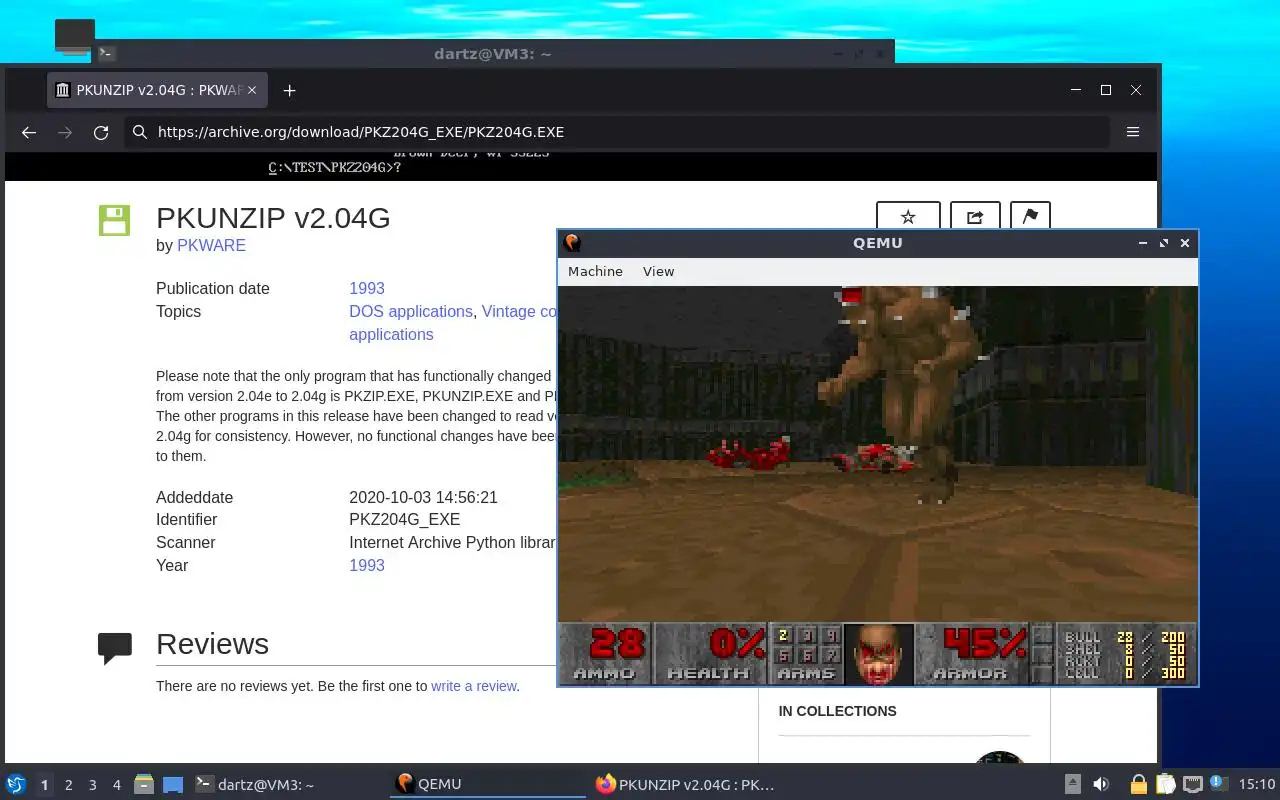Switch to the Firefox PKUNZIP taskbar entry
Screen dimensions: 1280x800
[x=686, y=784]
